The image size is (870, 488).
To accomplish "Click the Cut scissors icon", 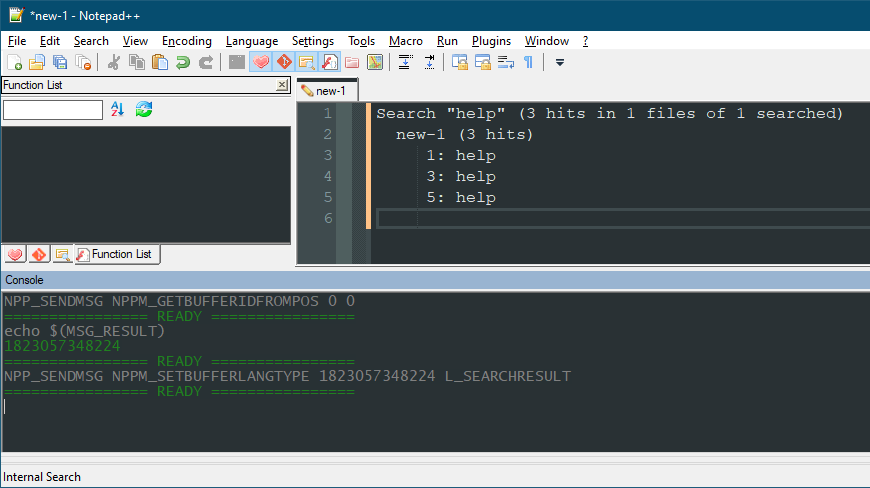I will pyautogui.click(x=114, y=62).
